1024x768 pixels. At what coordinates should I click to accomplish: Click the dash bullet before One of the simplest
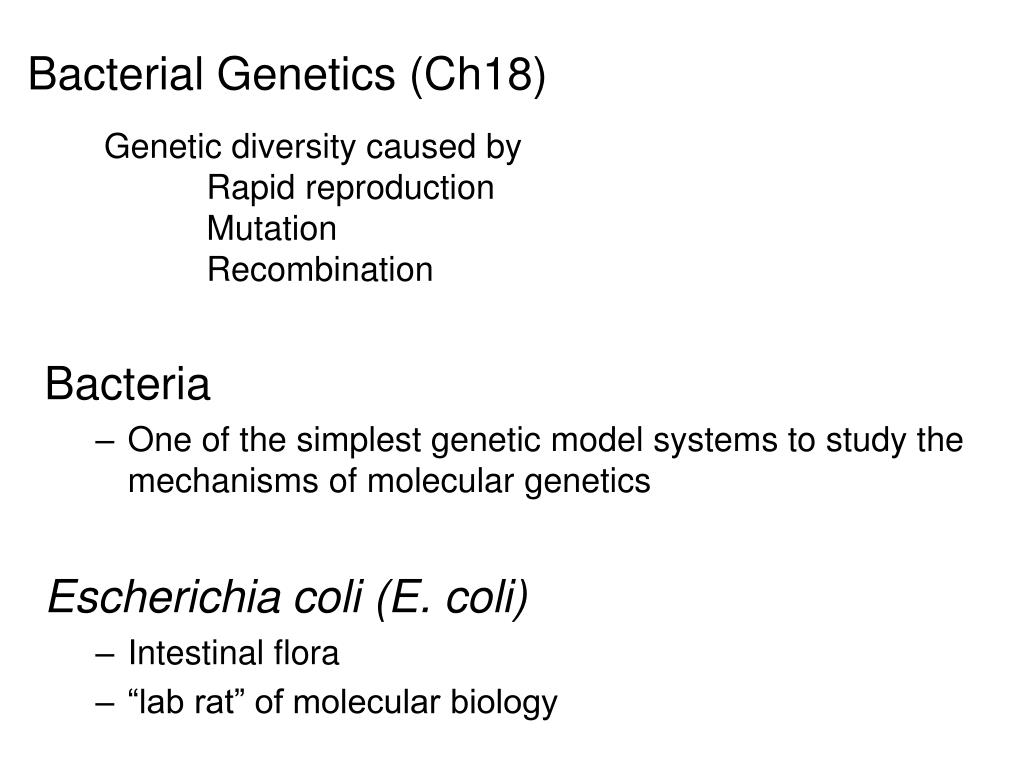[x=105, y=441]
